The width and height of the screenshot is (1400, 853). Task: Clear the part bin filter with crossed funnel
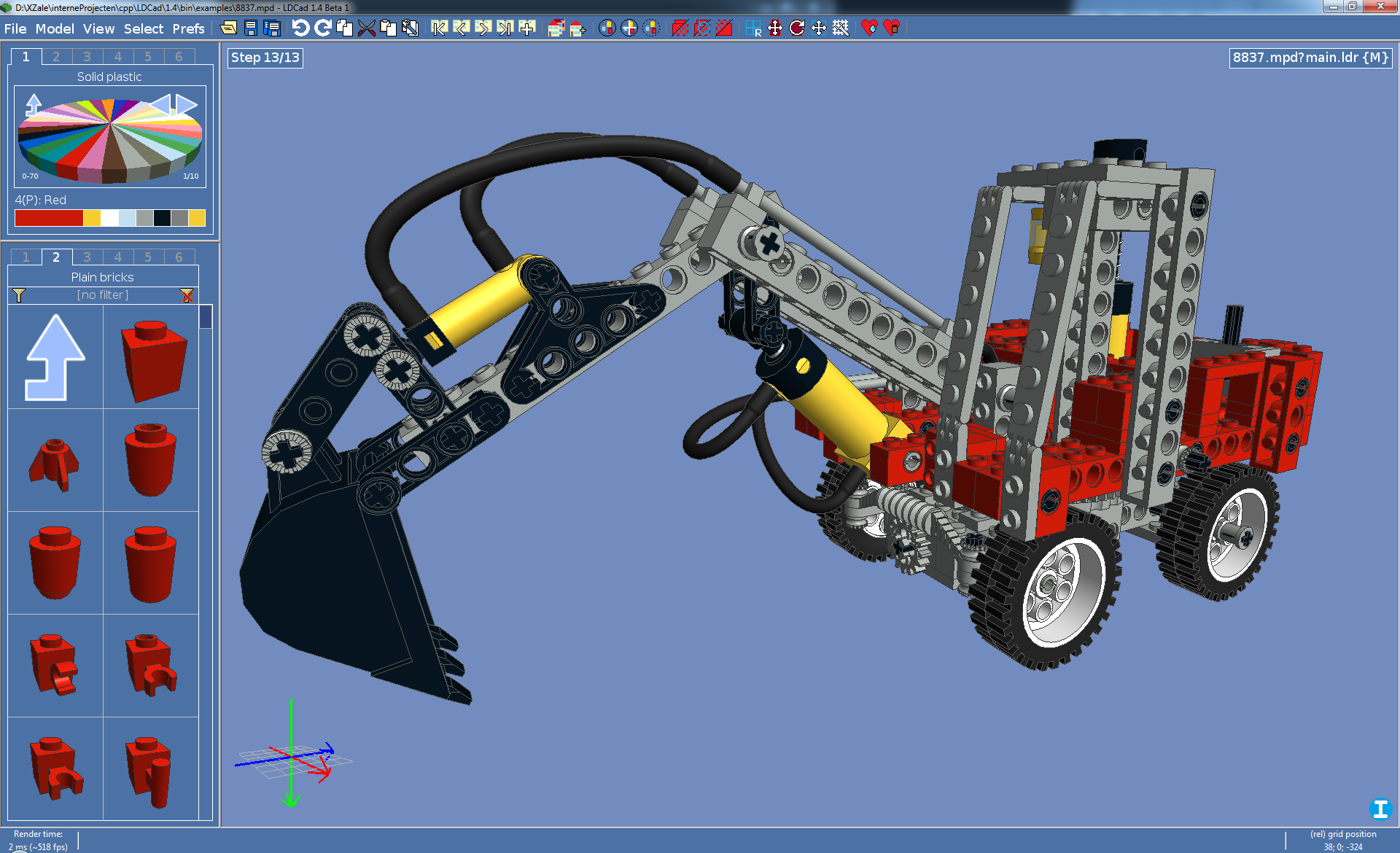(x=187, y=295)
